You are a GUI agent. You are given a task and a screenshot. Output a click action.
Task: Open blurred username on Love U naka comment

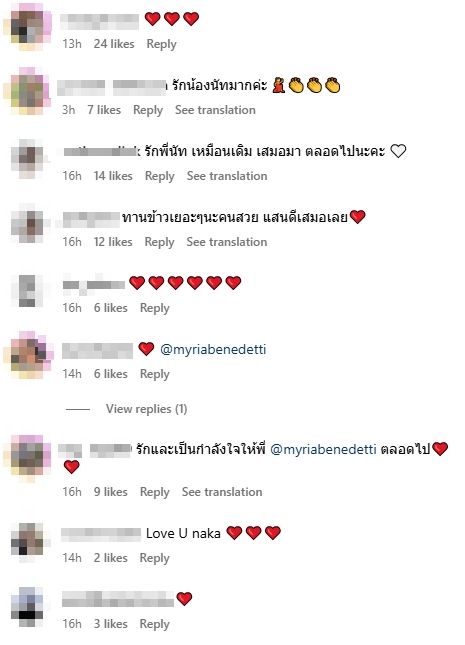101,534
